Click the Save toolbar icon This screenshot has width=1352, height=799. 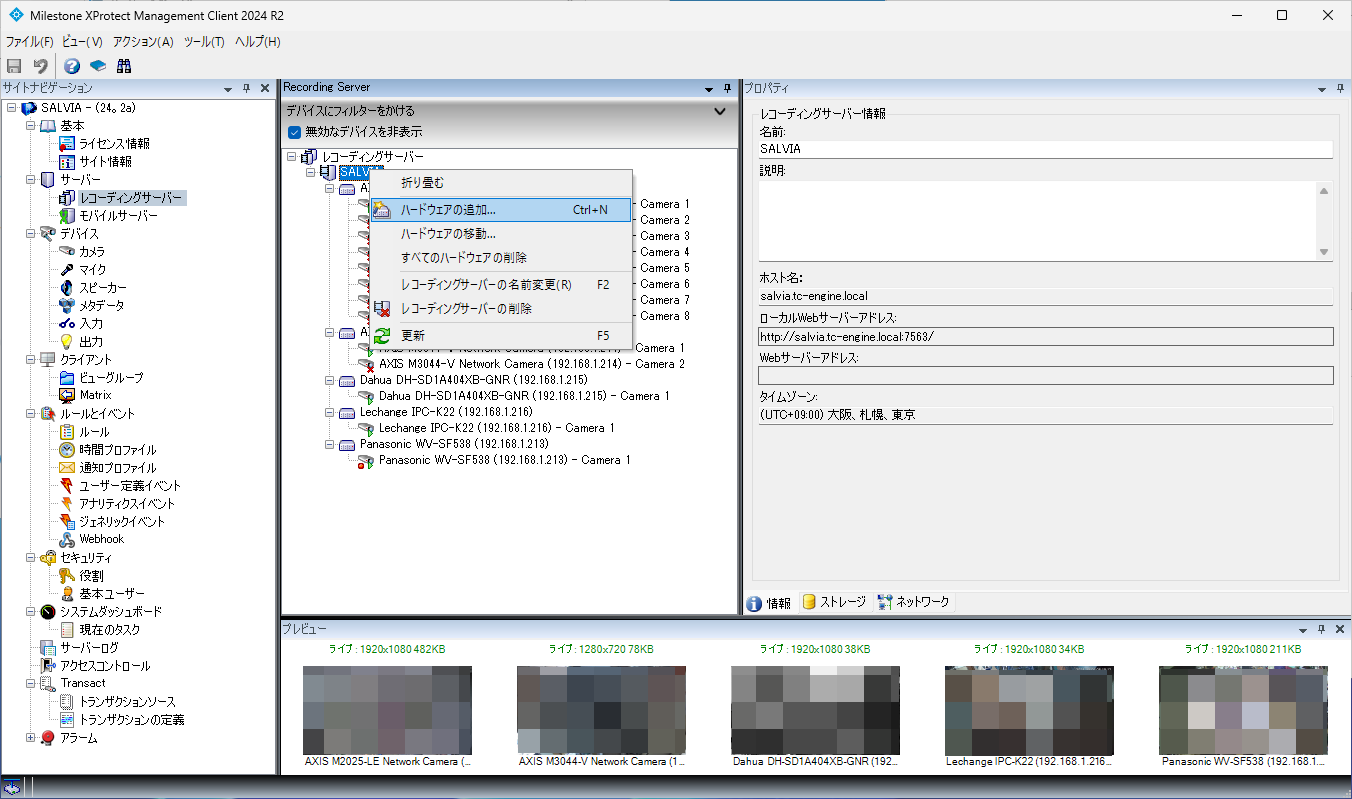tap(14, 66)
